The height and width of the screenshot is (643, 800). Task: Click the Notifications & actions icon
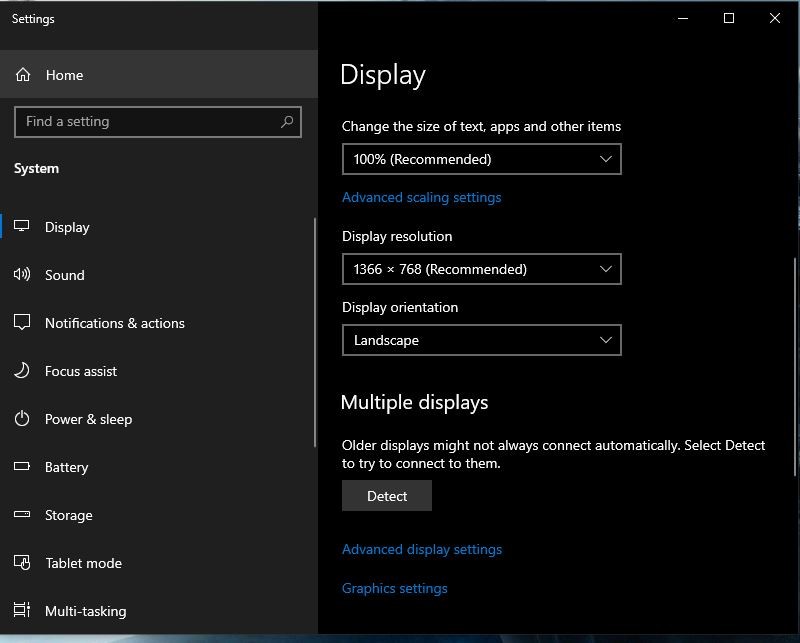tap(22, 323)
